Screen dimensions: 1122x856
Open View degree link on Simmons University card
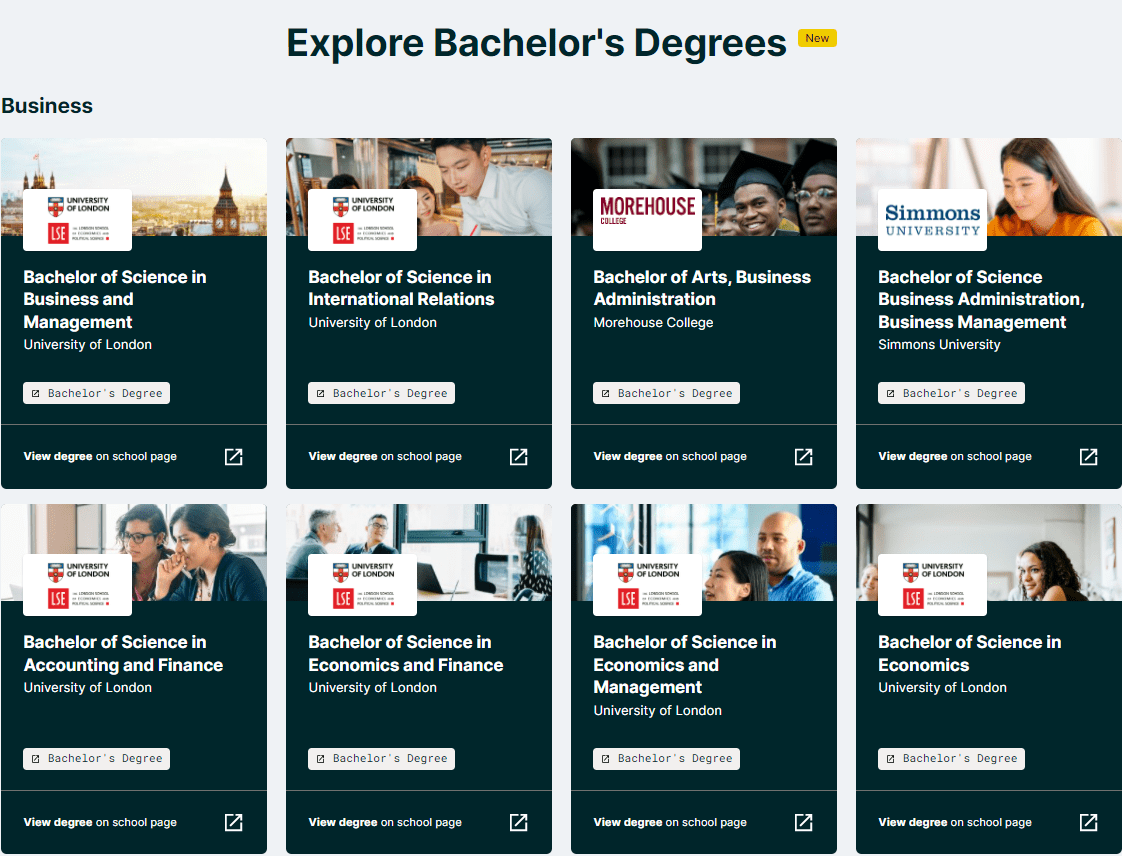pyautogui.click(x=954, y=456)
